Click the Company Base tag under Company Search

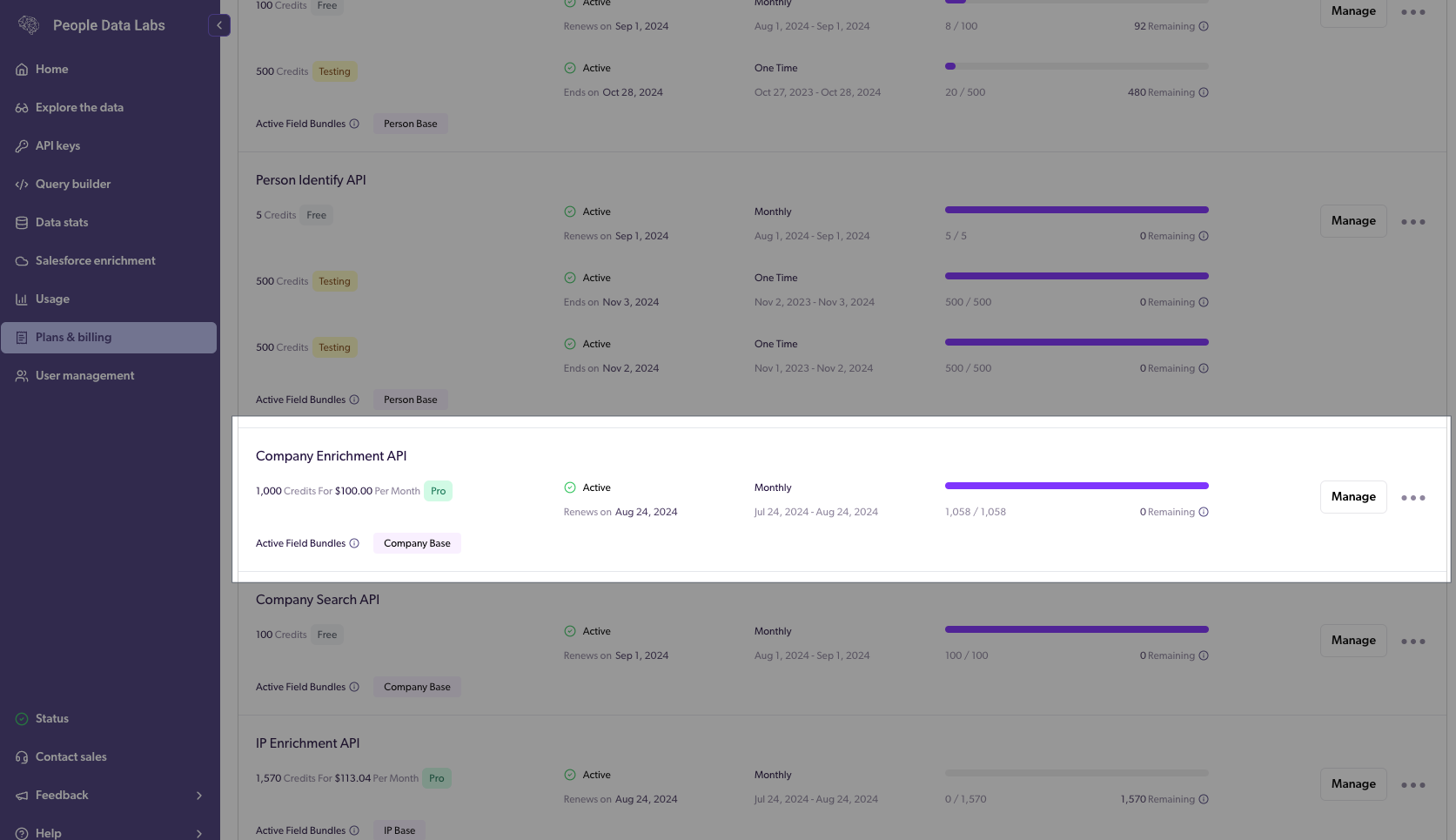(x=417, y=687)
